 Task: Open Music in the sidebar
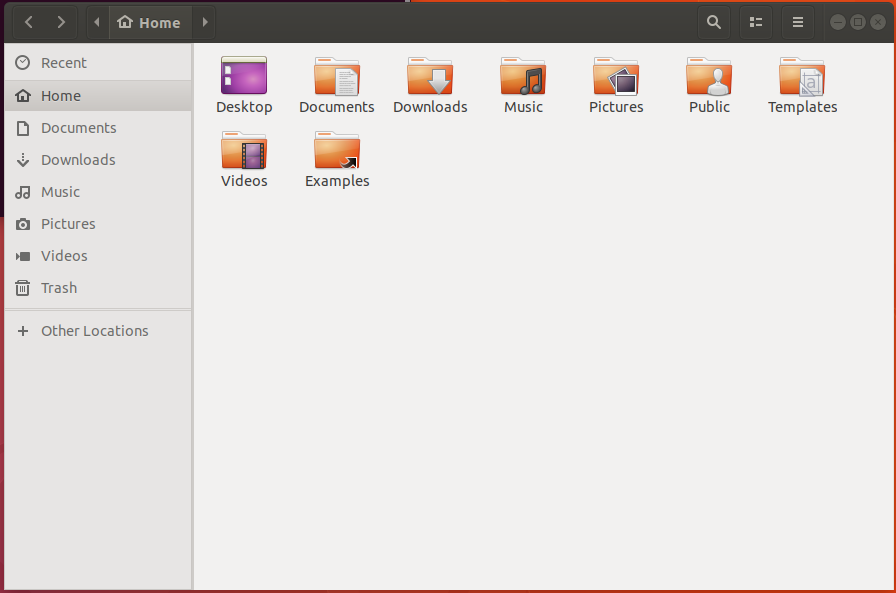tap(98, 192)
